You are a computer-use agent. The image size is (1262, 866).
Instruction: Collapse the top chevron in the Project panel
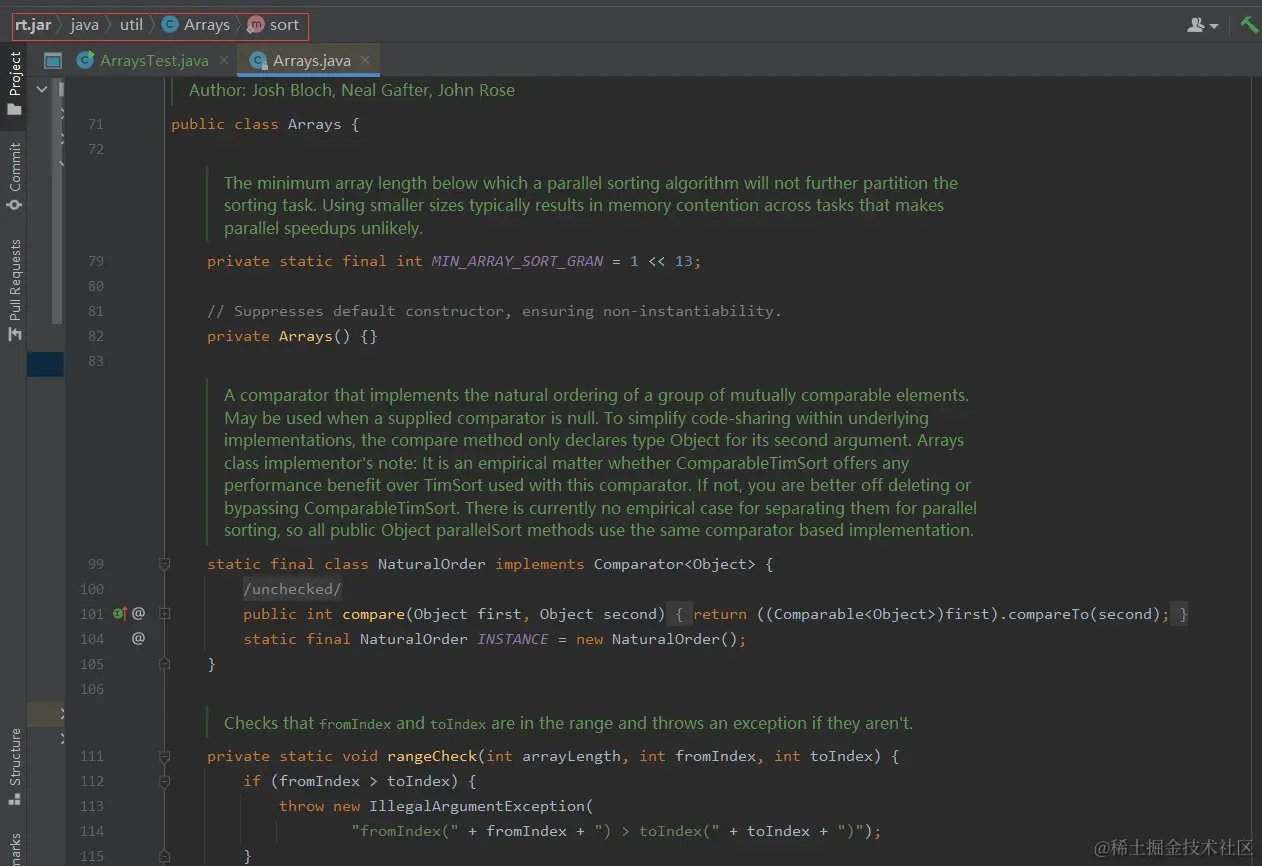[42, 89]
